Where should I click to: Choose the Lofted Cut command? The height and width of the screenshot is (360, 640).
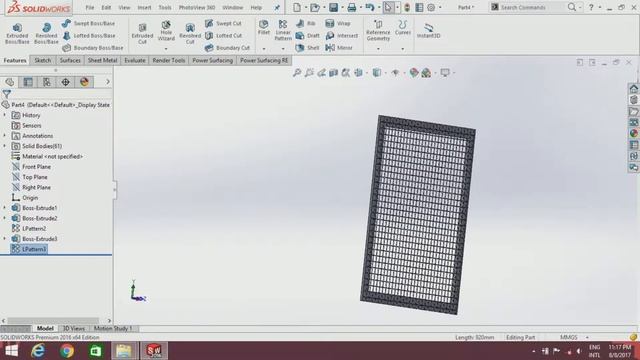pos(223,36)
